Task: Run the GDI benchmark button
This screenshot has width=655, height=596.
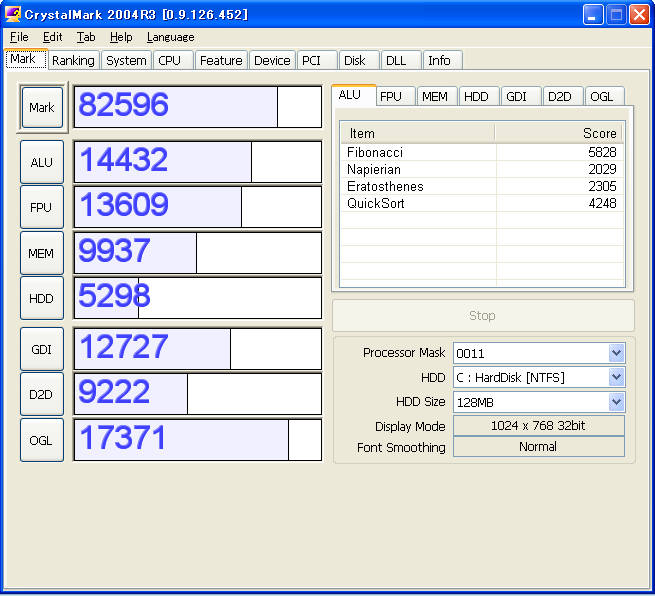Action: (42, 349)
